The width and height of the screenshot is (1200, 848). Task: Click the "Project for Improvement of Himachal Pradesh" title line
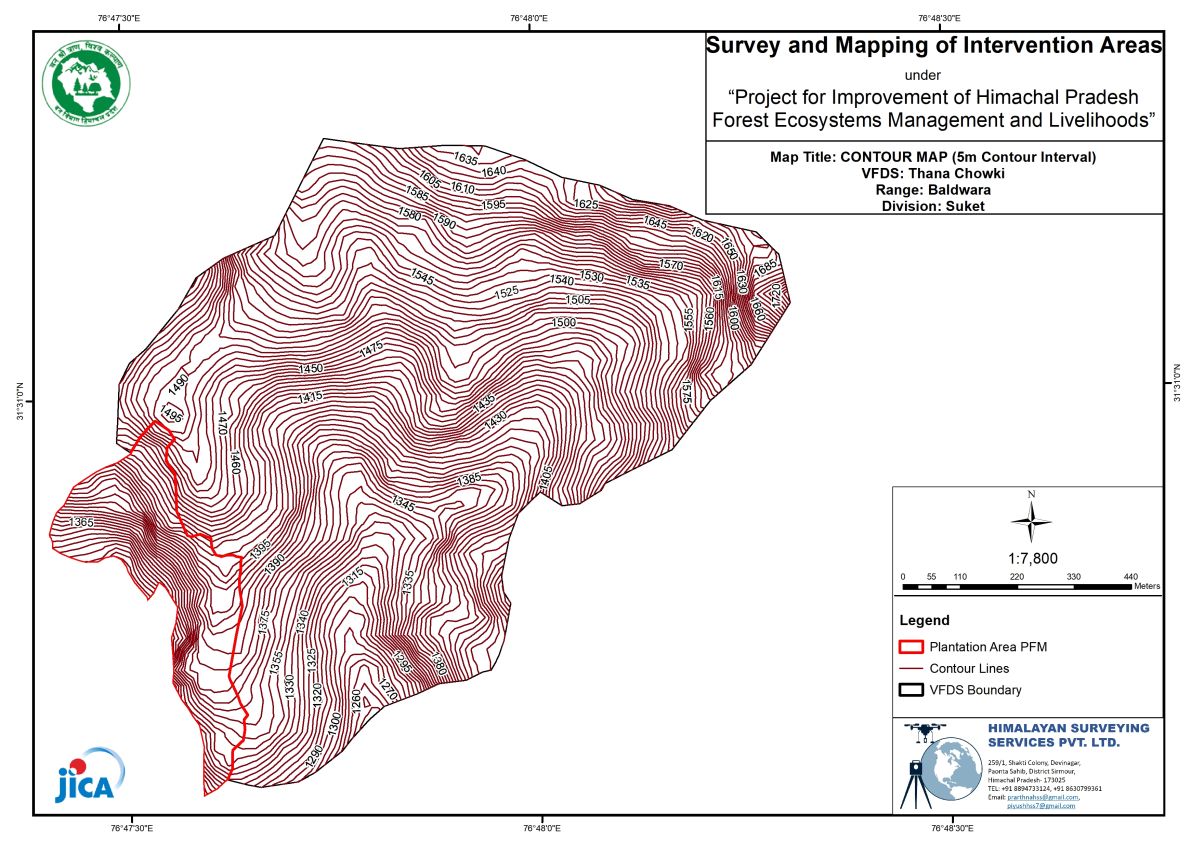(x=934, y=98)
